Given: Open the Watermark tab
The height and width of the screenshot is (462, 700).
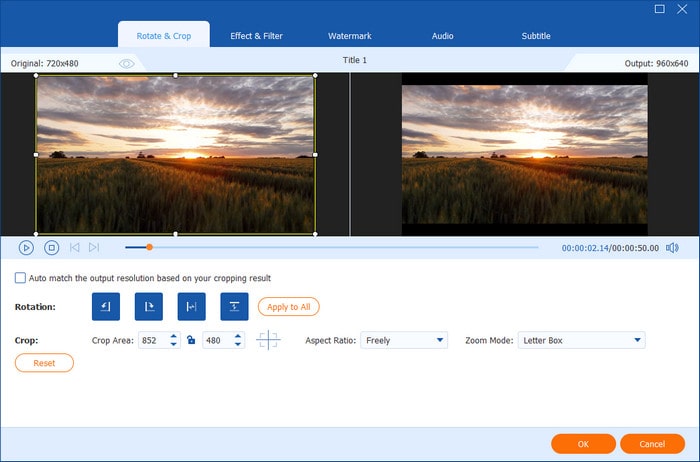Looking at the screenshot, I should click(x=349, y=36).
